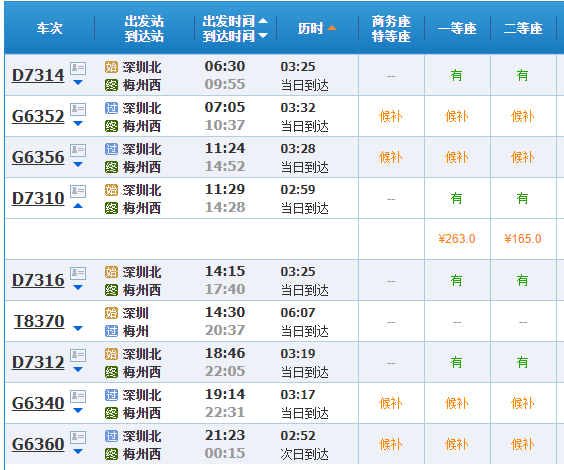Viewport: 564px width, 470px height.
Task: Expand price details under D7314
Action: (x=78, y=83)
